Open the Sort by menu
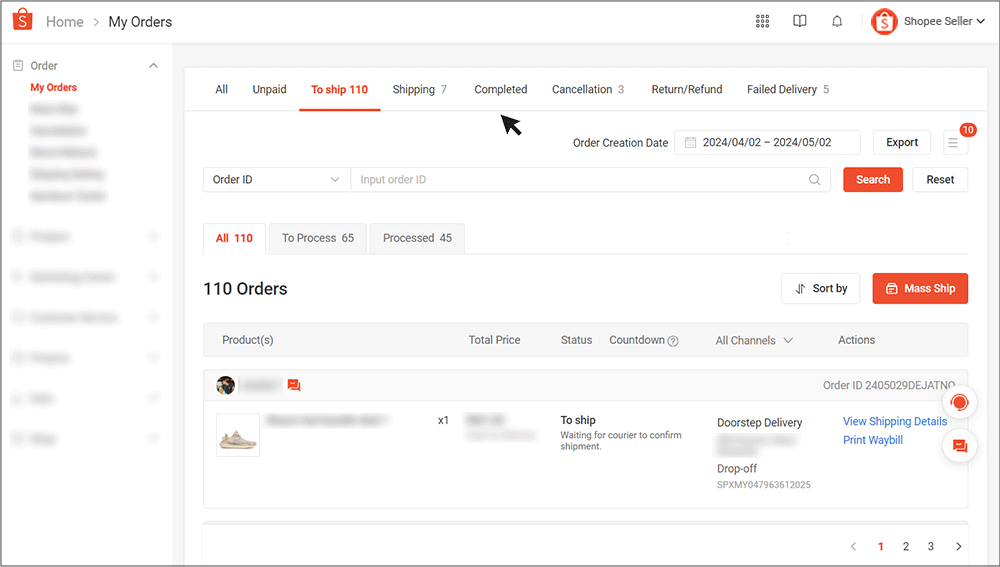 (x=820, y=288)
